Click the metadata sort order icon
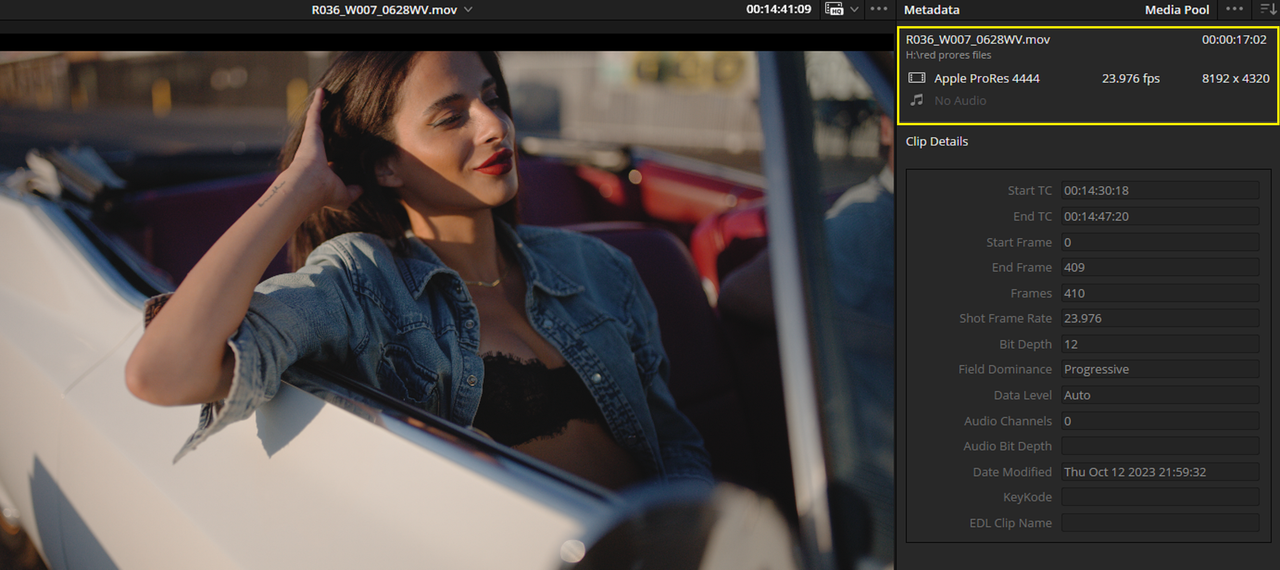The width and height of the screenshot is (1280, 570). pos(1266,9)
